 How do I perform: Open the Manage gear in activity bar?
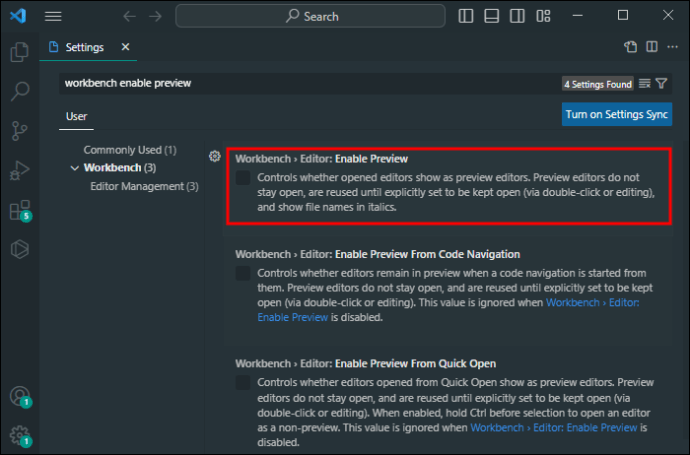(19, 435)
